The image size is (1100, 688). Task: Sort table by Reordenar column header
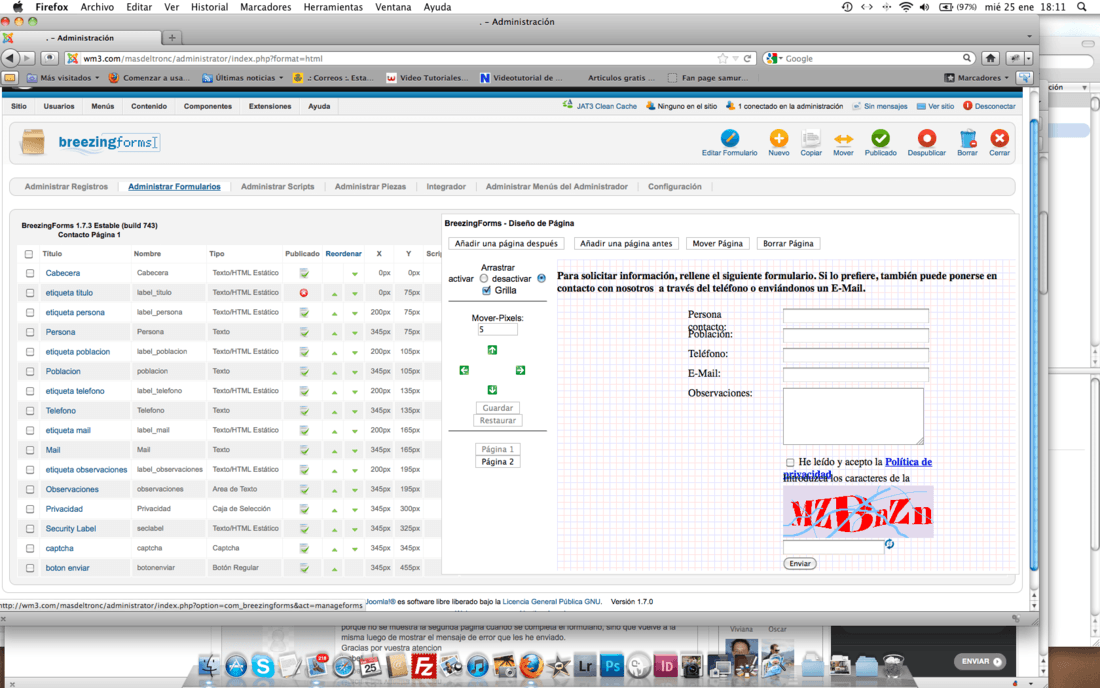[343, 254]
